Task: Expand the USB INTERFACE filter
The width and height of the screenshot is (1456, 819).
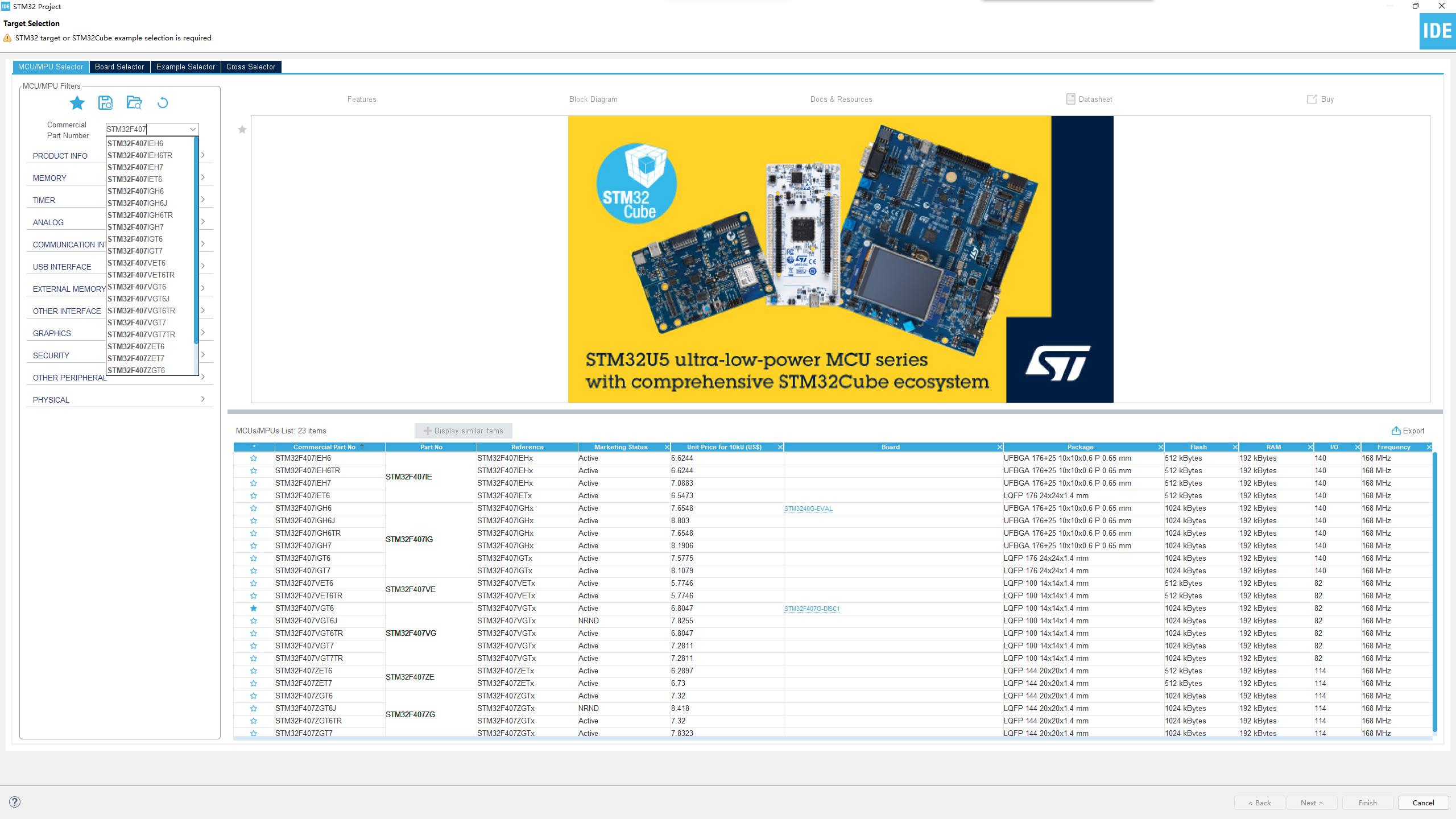Action: tap(203, 266)
